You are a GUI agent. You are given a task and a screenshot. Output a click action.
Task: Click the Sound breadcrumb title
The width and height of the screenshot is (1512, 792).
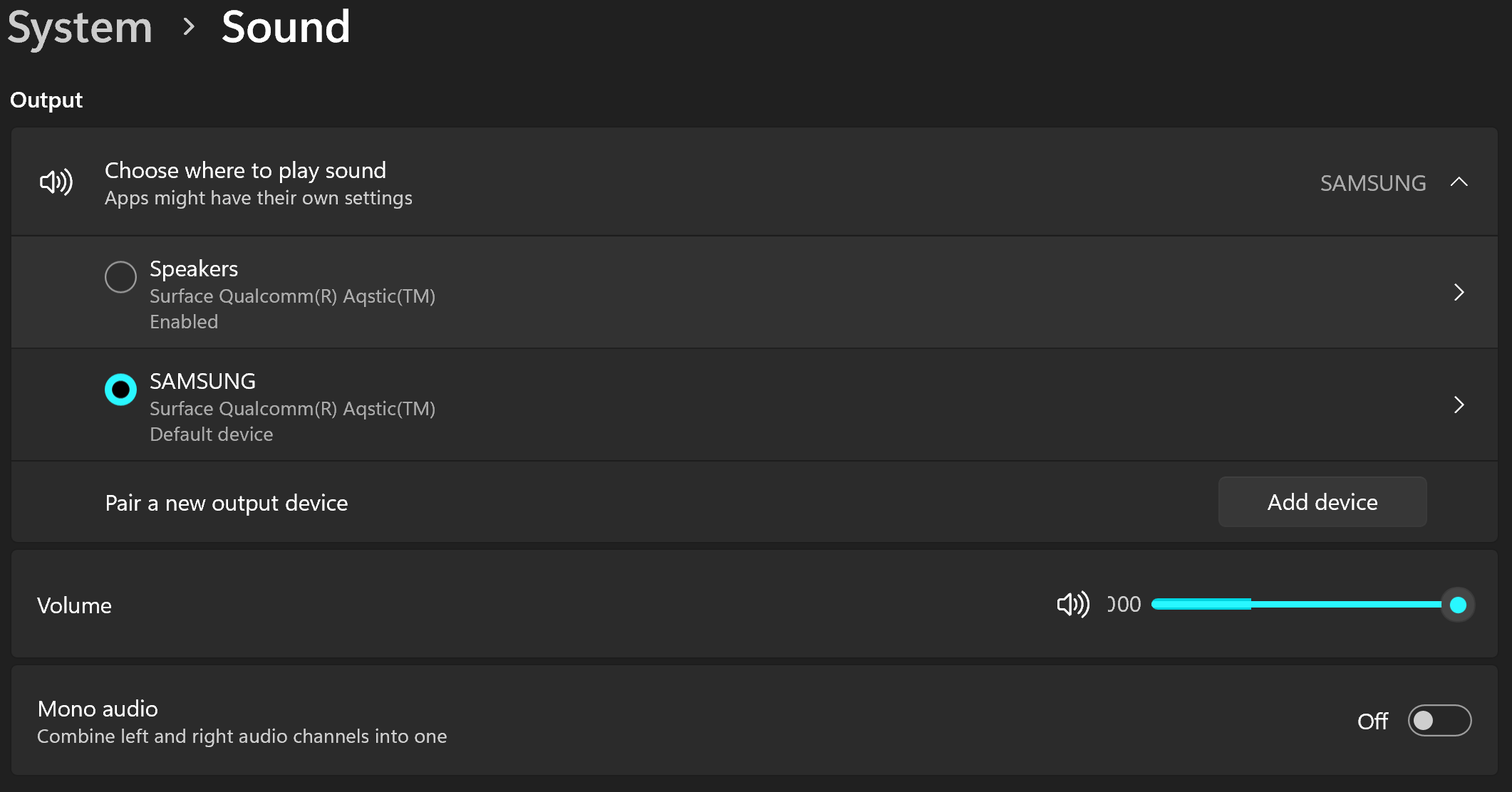tap(286, 27)
